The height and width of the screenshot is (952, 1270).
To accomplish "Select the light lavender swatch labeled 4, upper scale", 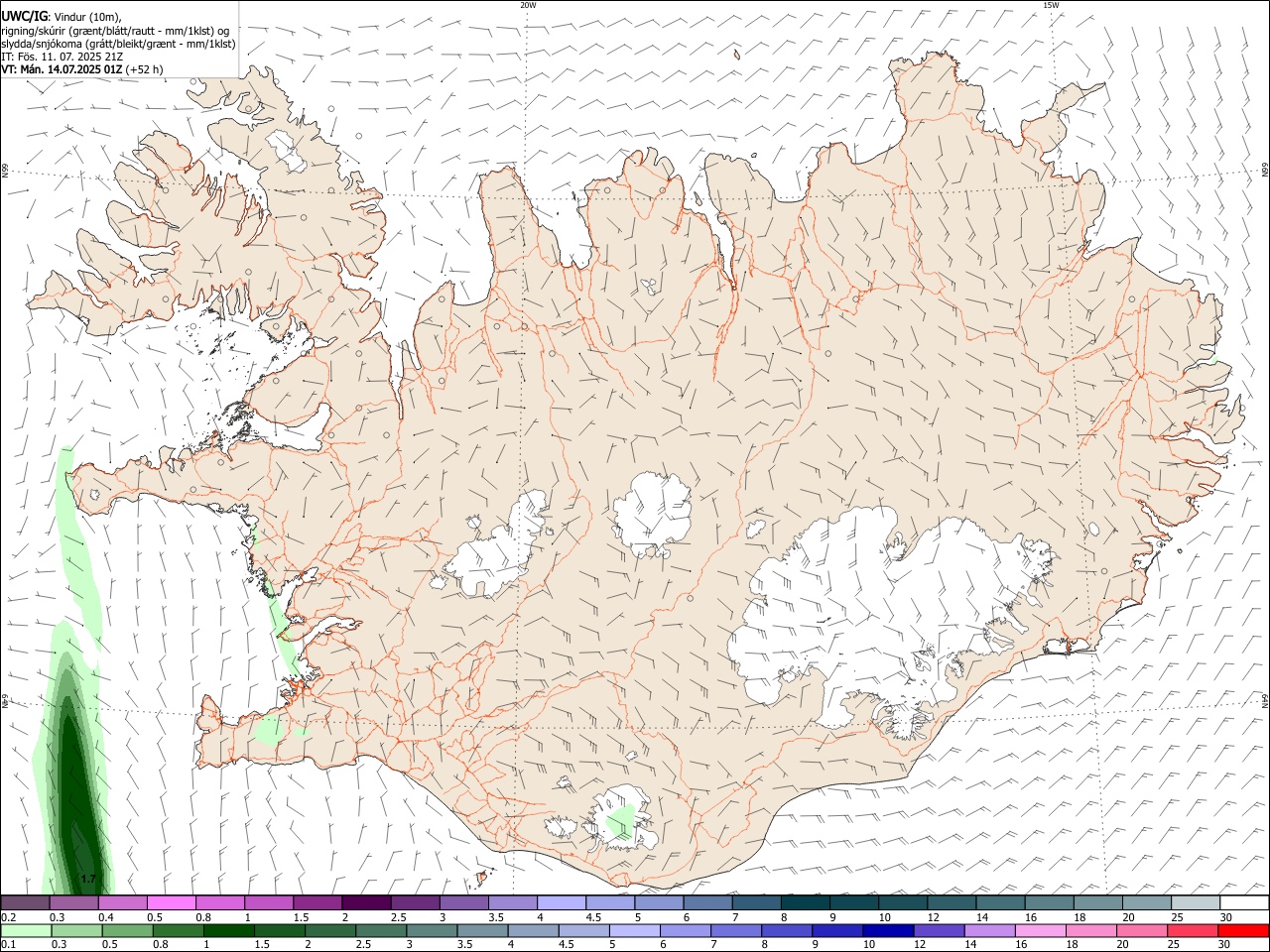I will [562, 902].
